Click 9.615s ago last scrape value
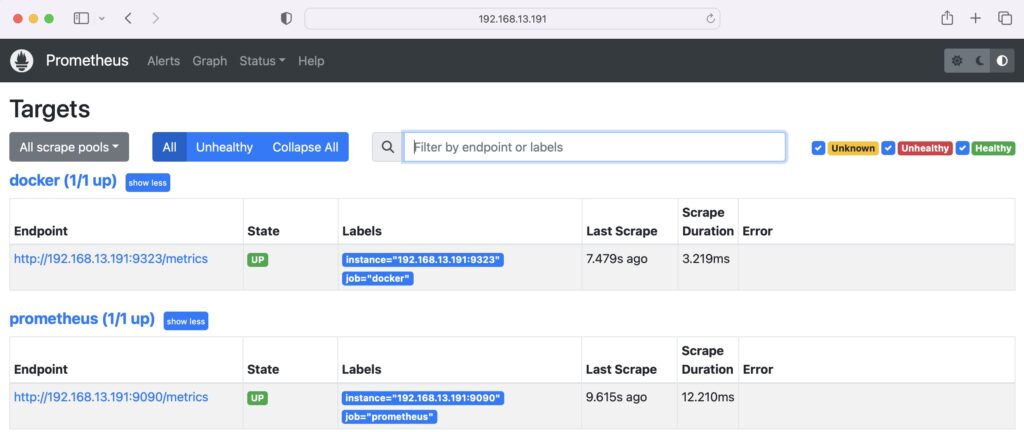This screenshot has width=1024, height=432. click(x=617, y=397)
